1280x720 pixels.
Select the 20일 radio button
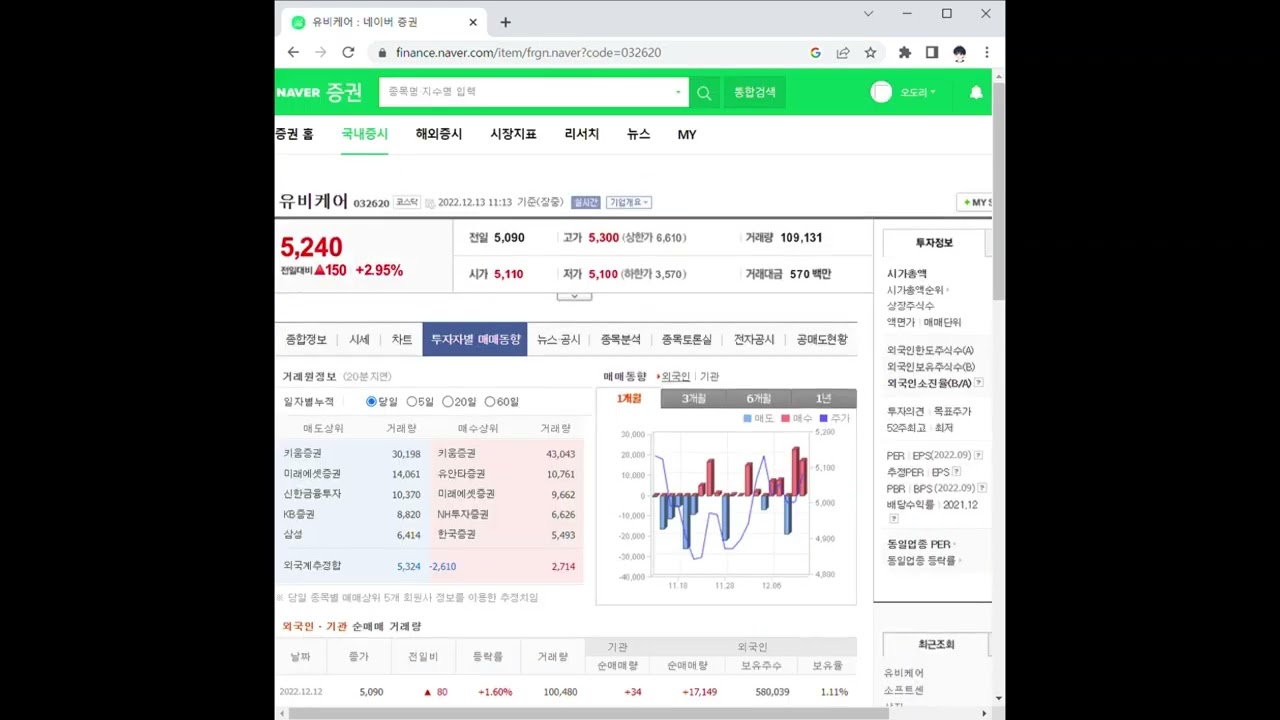click(x=448, y=402)
